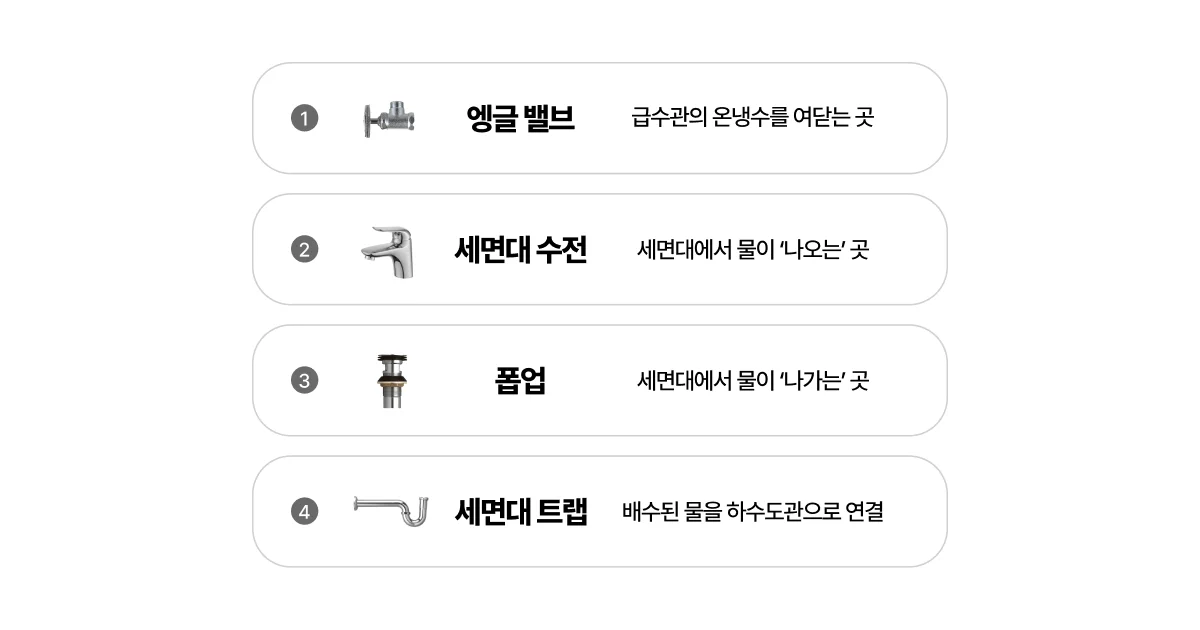Select the 엥글 밸브 title text
The width and height of the screenshot is (1200, 630).
pyautogui.click(x=520, y=119)
